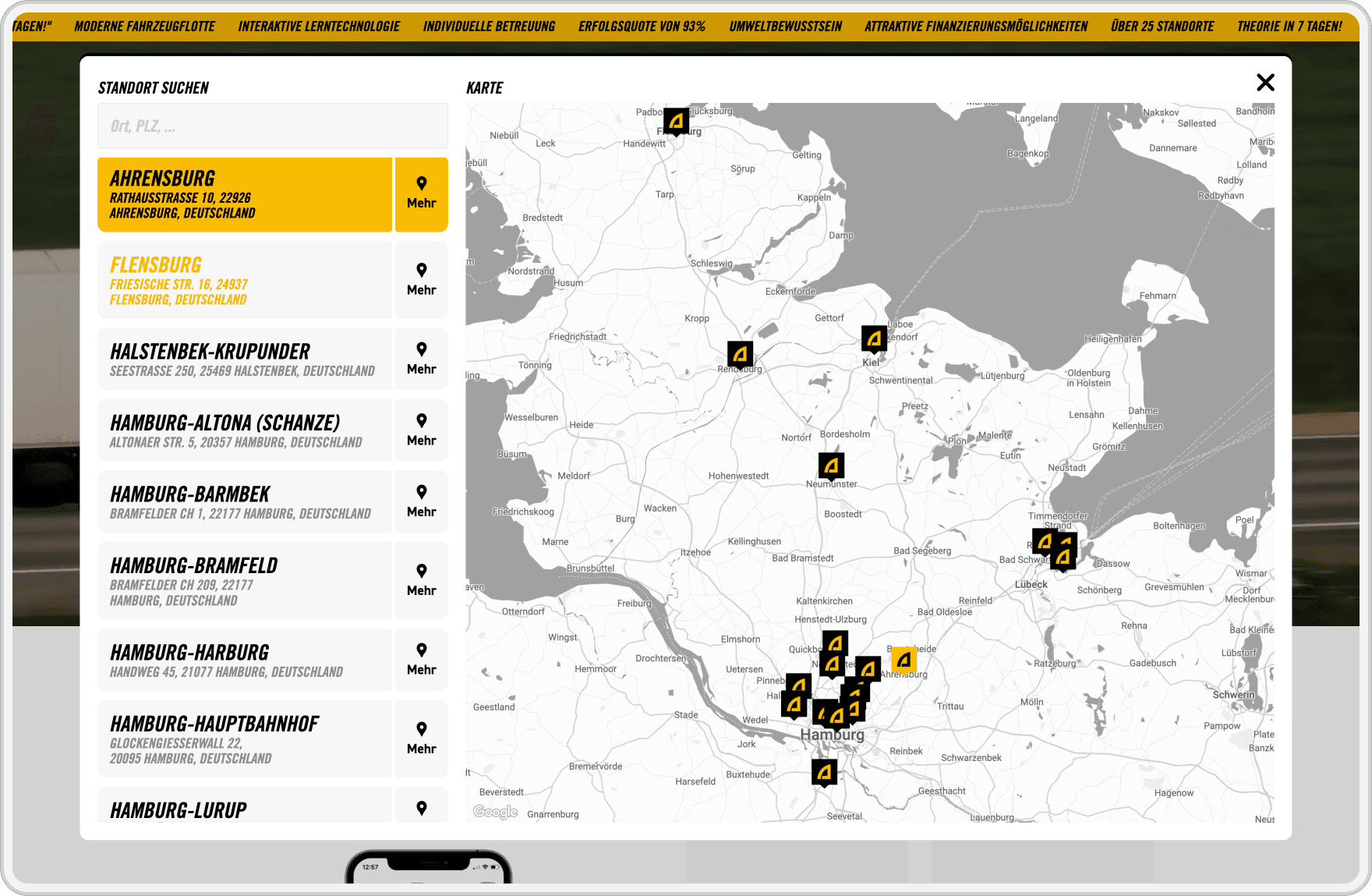Click the Flensburg map marker
Viewport: 1372px width, 896px height.
click(676, 122)
